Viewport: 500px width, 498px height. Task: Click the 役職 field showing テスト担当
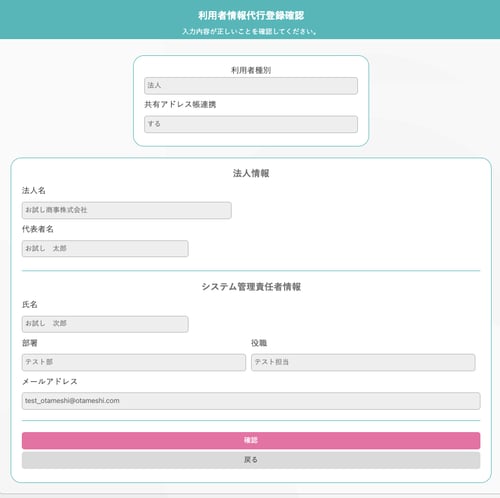[x=363, y=362]
